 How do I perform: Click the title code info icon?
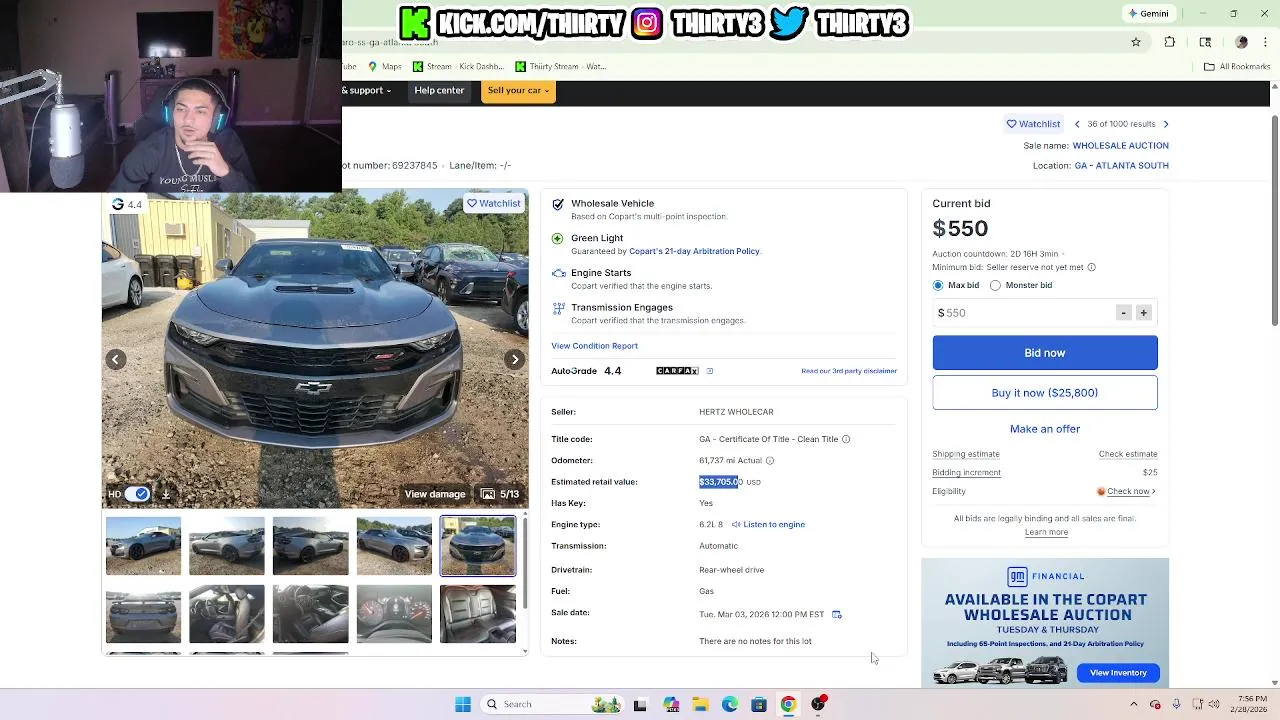click(846, 439)
